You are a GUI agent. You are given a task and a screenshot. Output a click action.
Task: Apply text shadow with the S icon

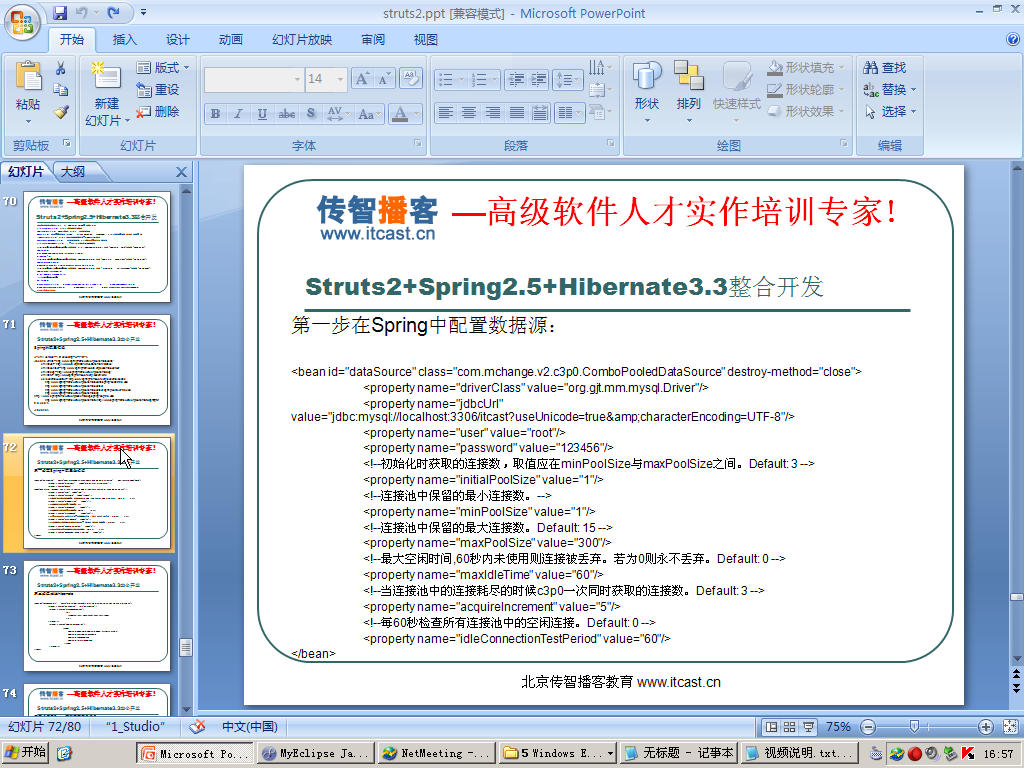point(311,114)
